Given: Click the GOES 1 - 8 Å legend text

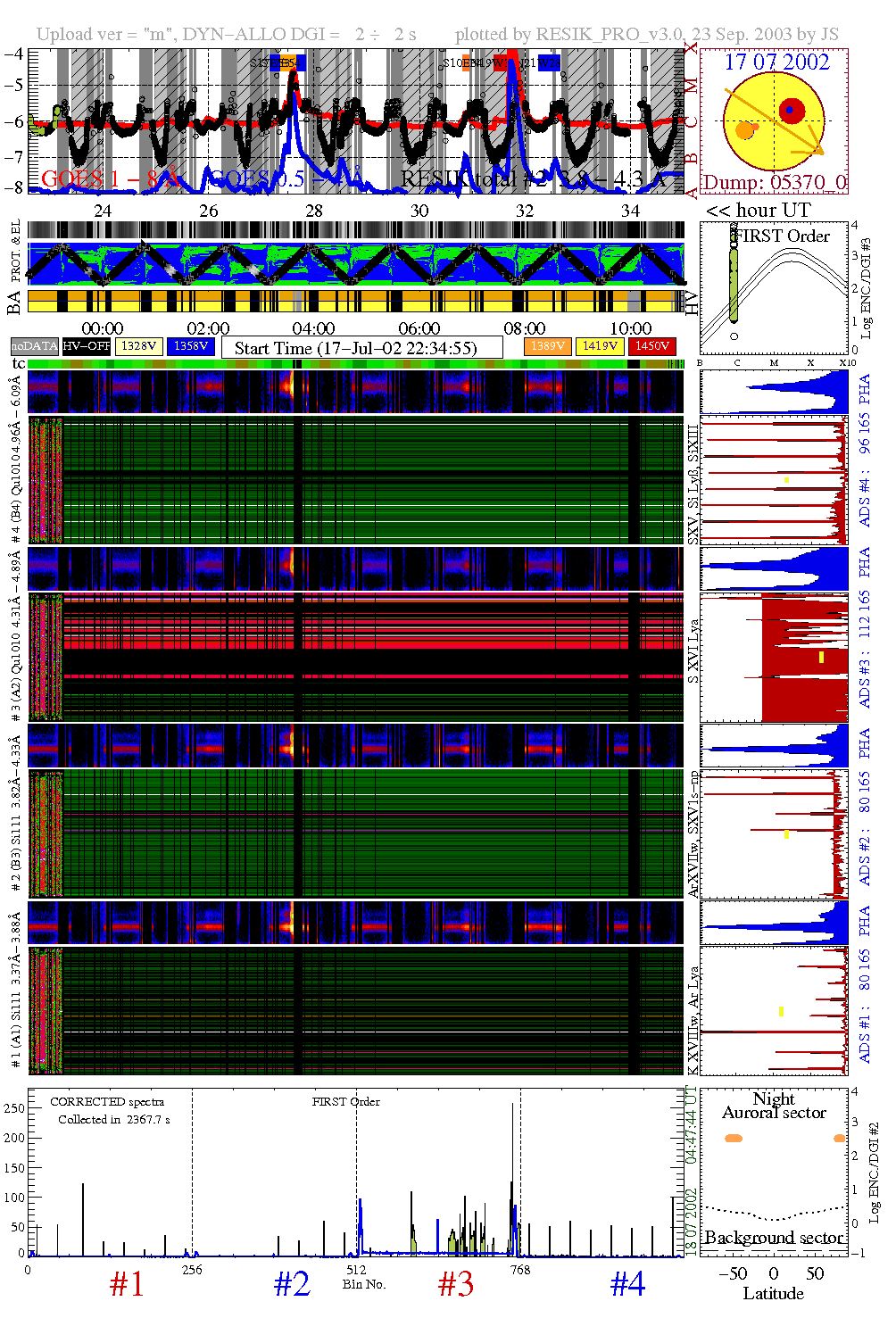Looking at the screenshot, I should 112,179.
